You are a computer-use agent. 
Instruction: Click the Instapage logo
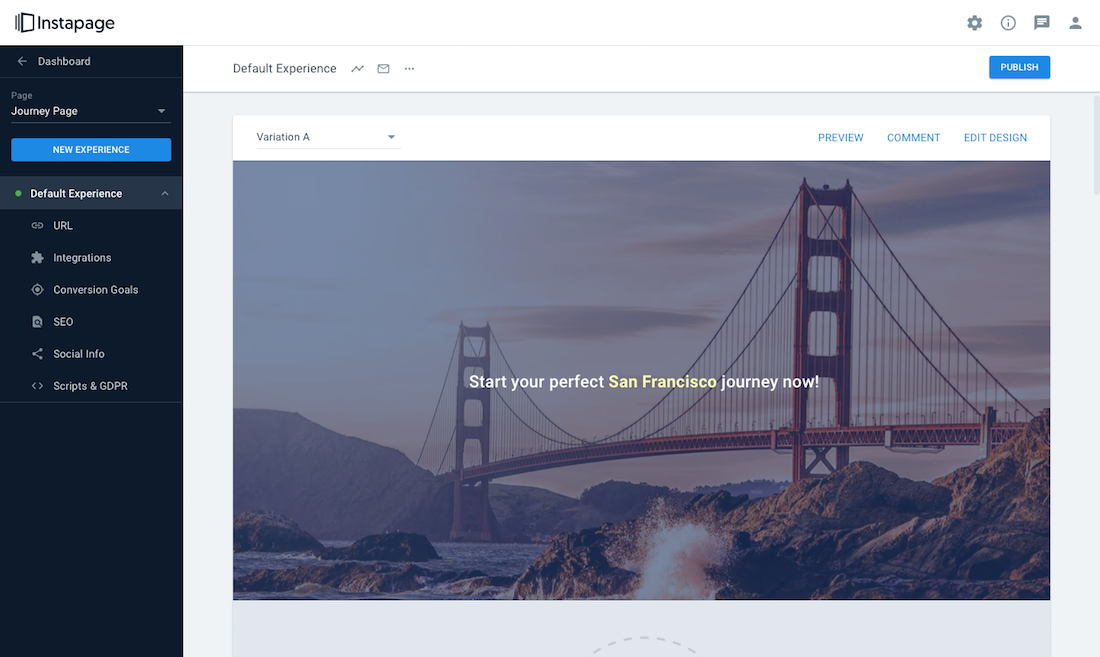point(65,23)
